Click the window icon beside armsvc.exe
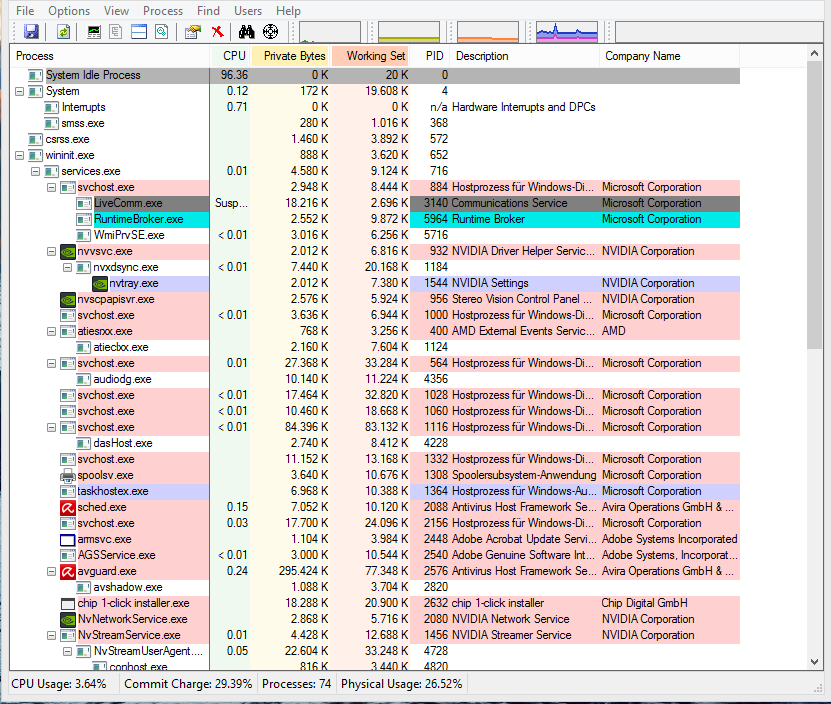Viewport: 831px width, 704px height. pyautogui.click(x=68, y=540)
